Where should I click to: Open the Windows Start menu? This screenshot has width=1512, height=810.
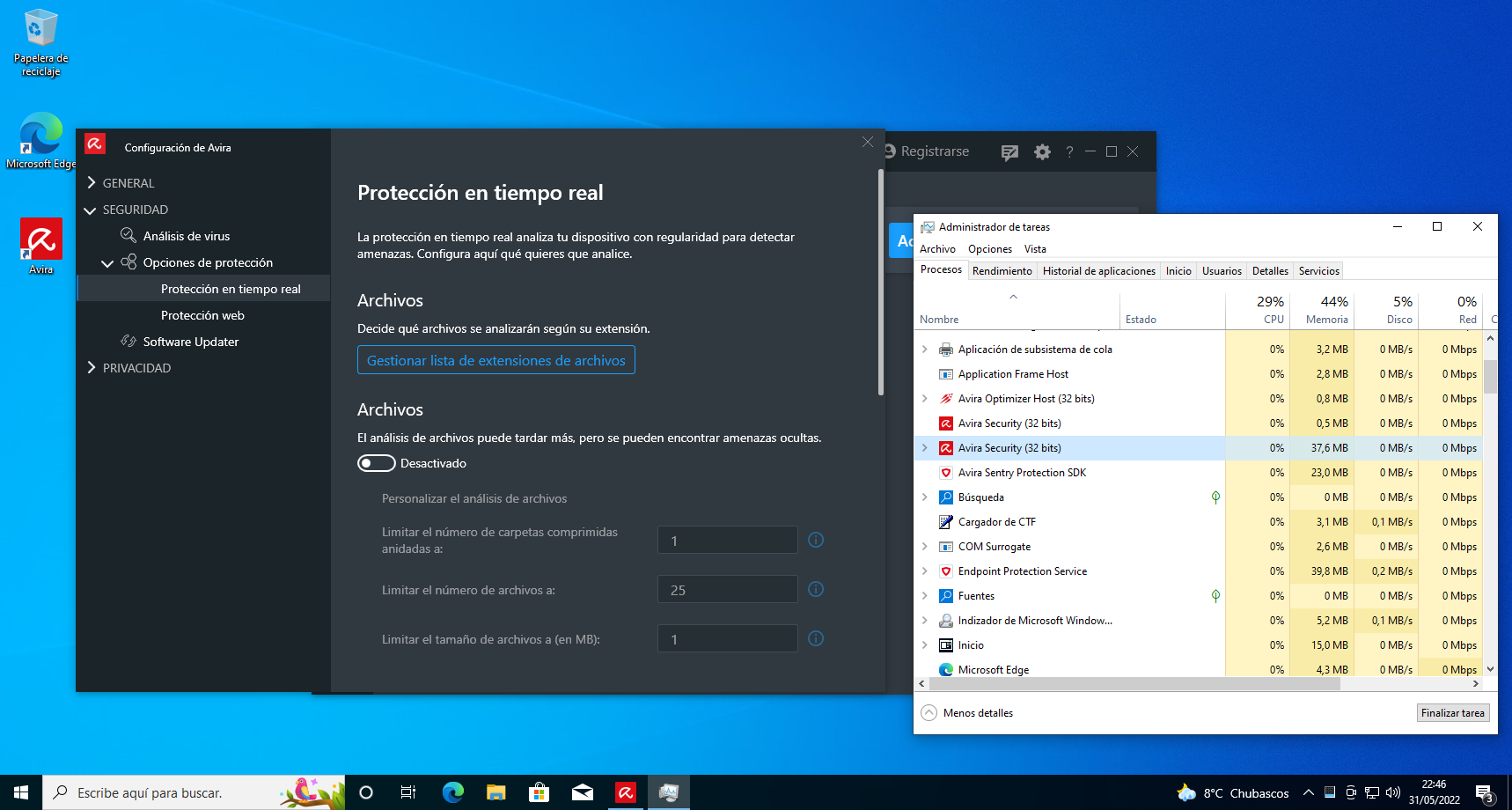(21, 792)
